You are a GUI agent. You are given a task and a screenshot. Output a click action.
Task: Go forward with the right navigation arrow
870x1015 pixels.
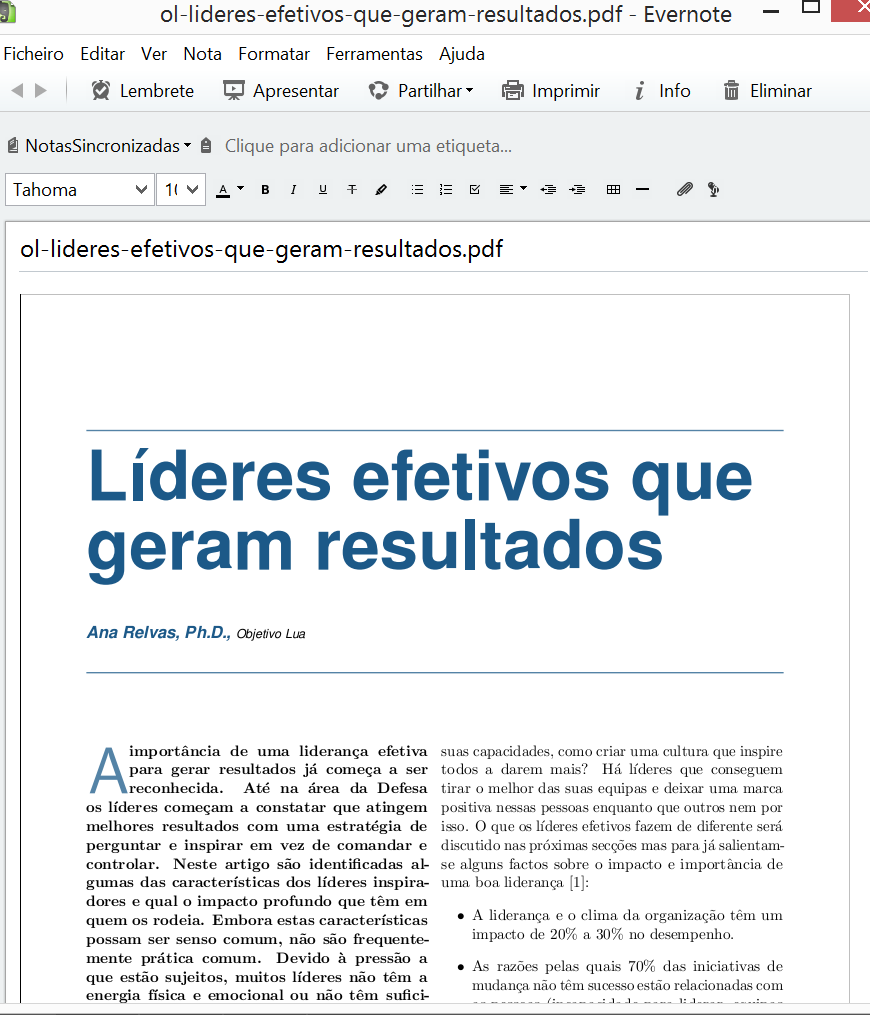point(41,91)
